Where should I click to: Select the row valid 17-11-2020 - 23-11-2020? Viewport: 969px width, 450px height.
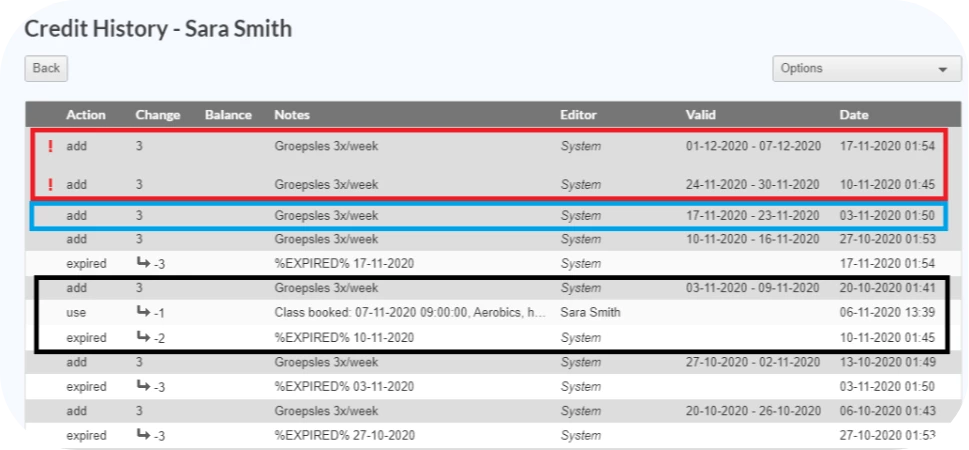tap(489, 216)
